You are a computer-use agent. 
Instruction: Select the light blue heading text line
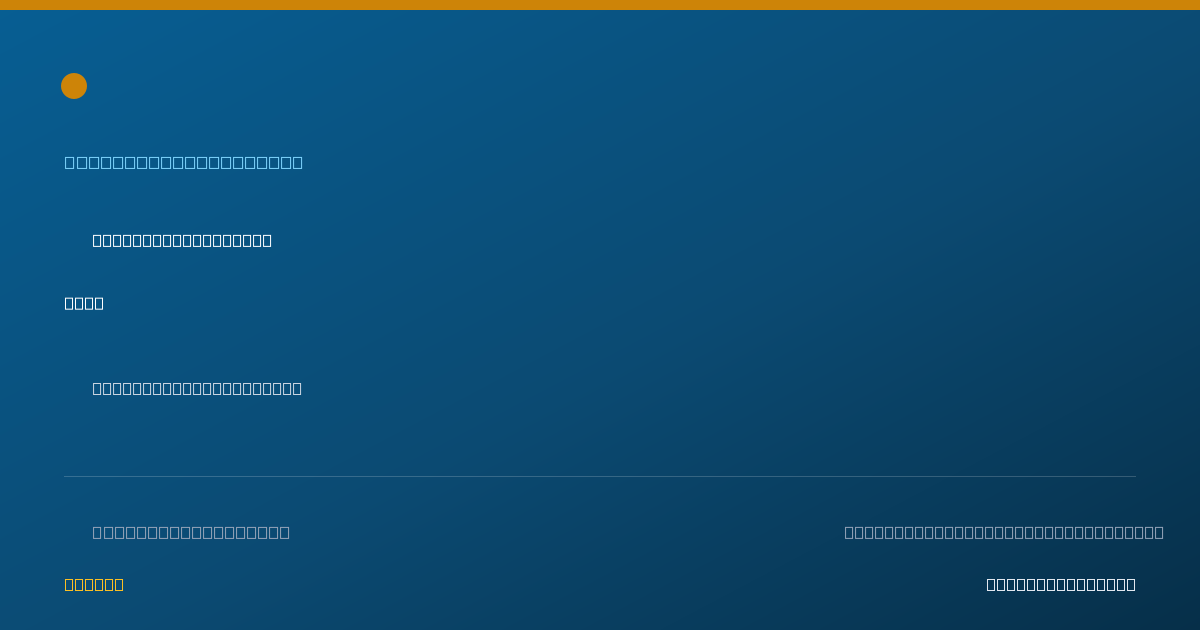tap(184, 162)
